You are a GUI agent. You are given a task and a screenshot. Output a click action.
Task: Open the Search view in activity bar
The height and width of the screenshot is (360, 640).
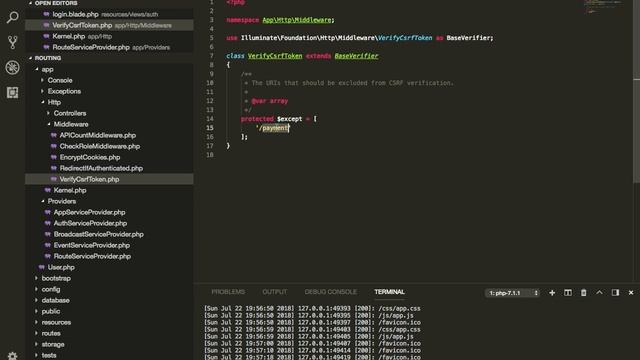pyautogui.click(x=12, y=18)
